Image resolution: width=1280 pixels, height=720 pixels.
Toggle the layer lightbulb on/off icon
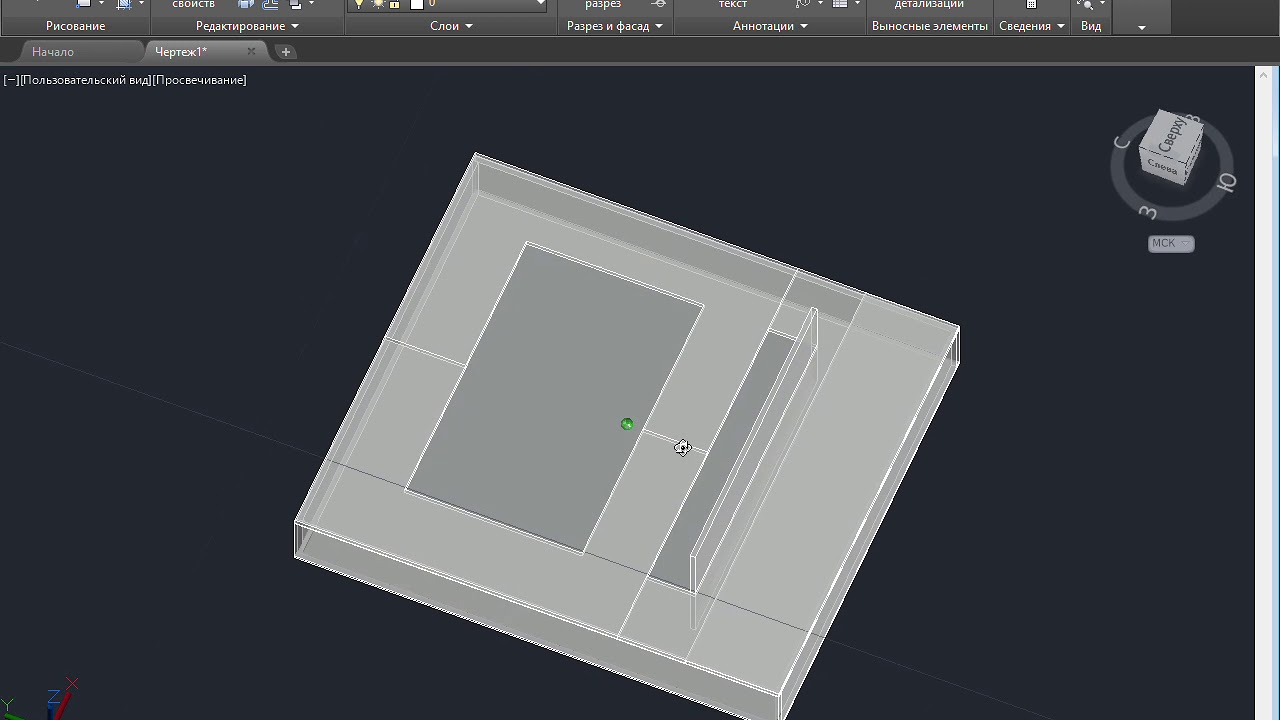pos(359,4)
